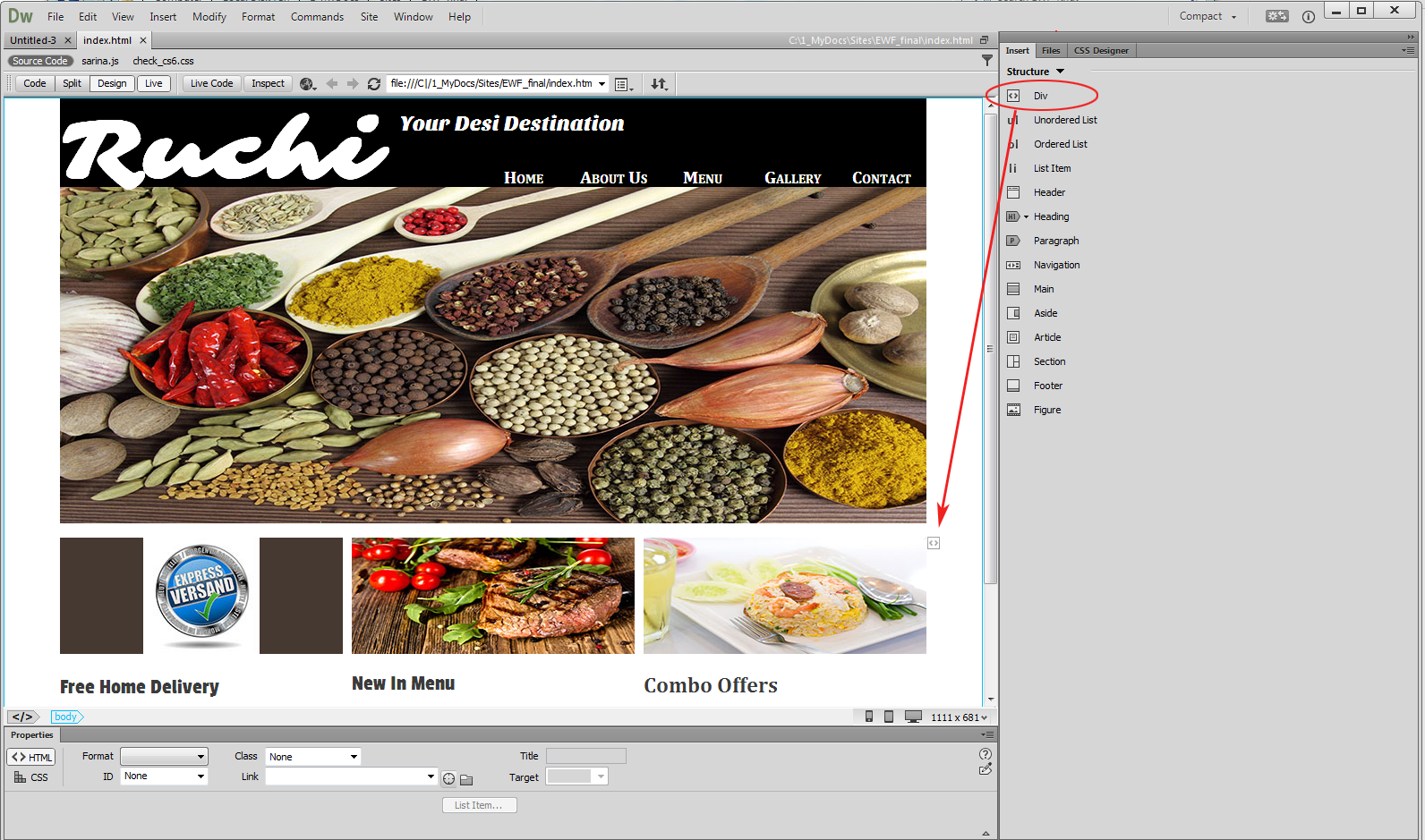1425x840 pixels.
Task: Open the Quick Tag Editor icon
Action: 986,769
